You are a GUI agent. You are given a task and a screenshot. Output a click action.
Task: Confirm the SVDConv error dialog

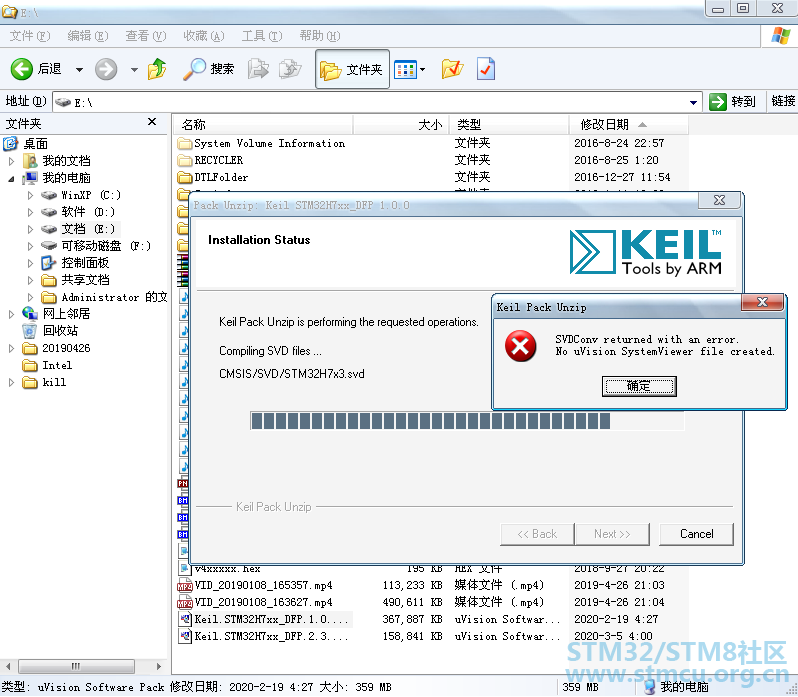[639, 386]
